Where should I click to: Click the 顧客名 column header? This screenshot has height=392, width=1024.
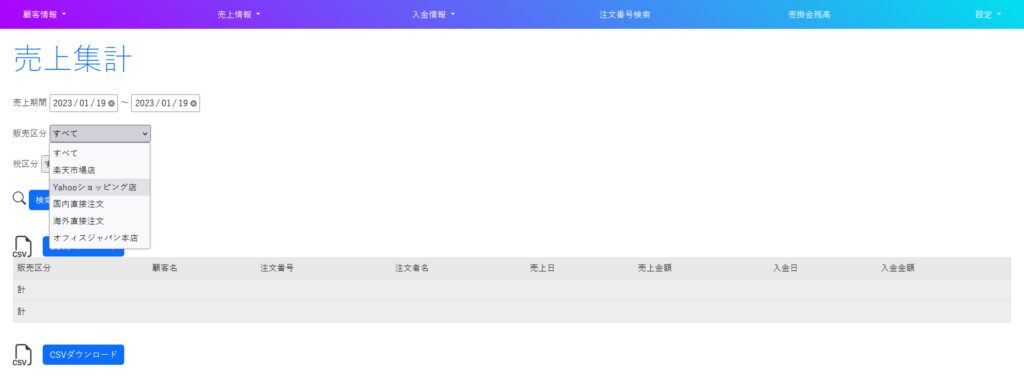point(165,268)
